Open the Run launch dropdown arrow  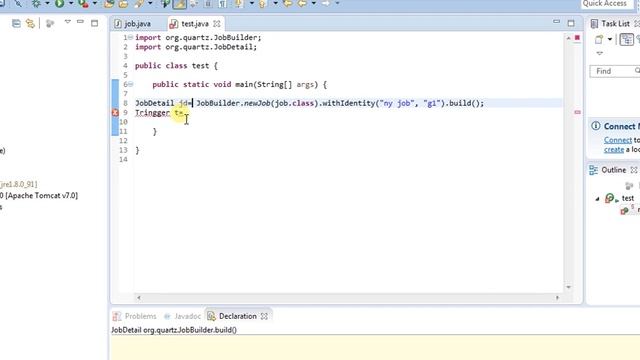(71, 4)
